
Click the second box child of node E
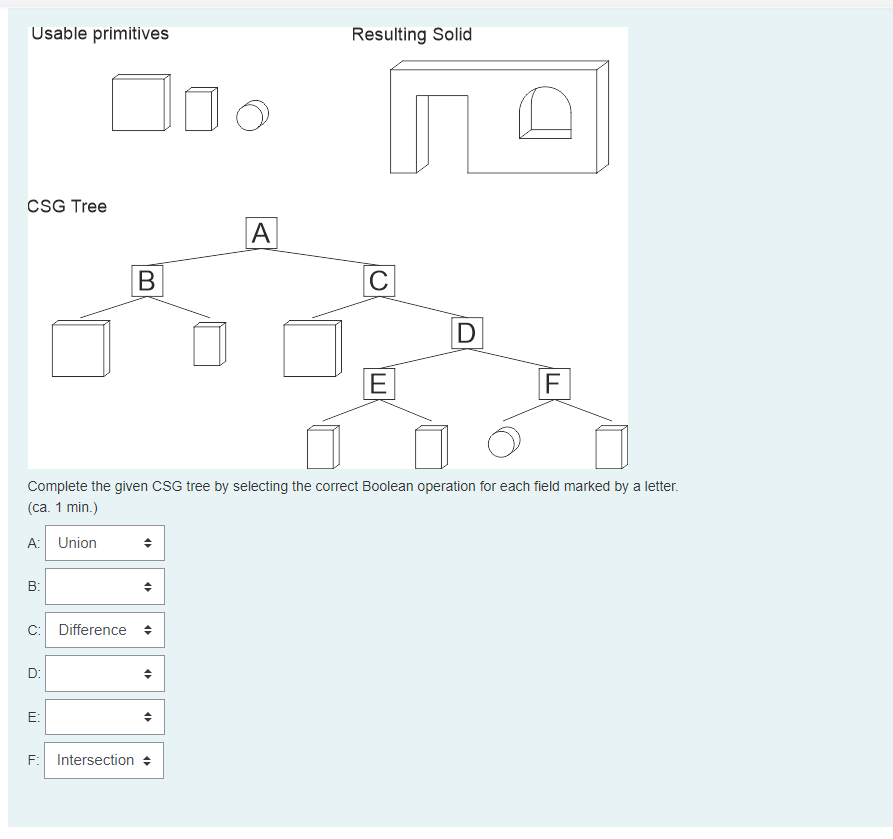[430, 447]
